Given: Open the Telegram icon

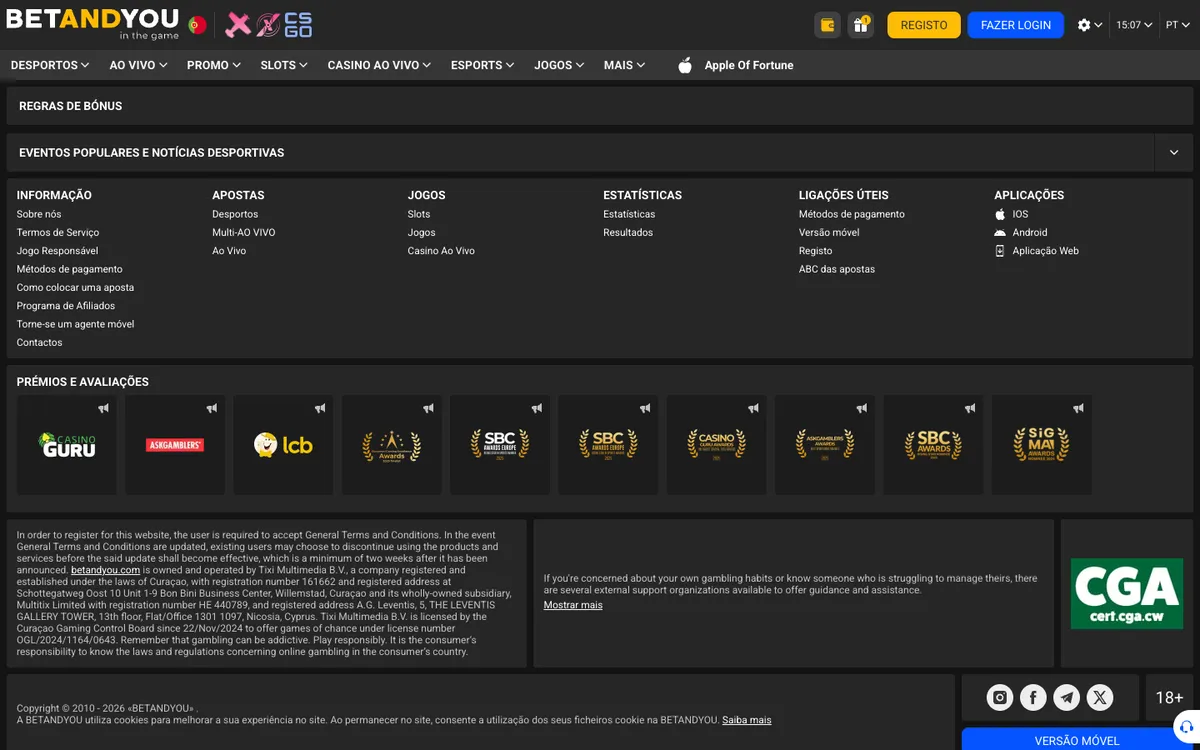Looking at the screenshot, I should point(1067,698).
